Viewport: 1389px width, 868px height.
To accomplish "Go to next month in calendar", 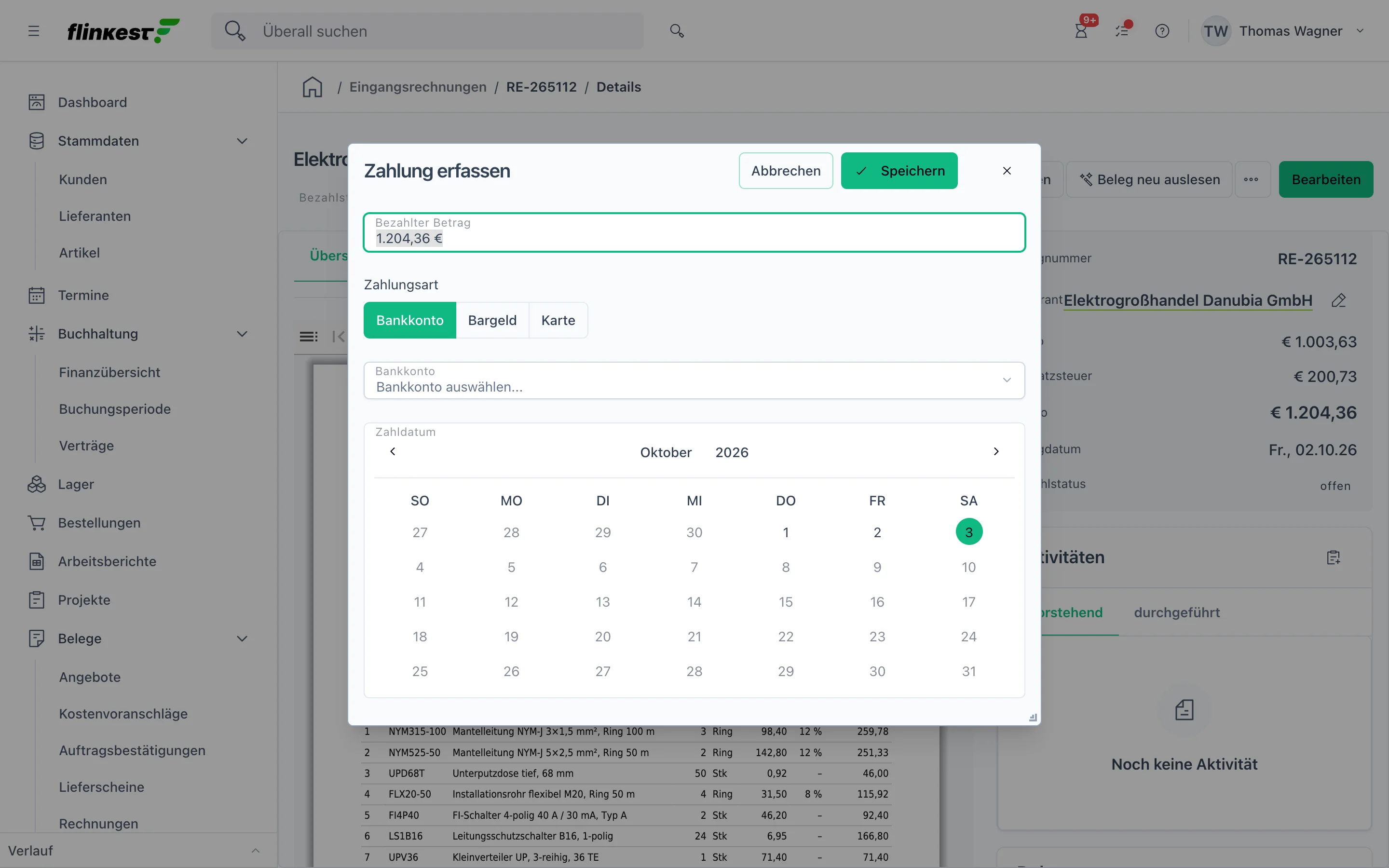I will pyautogui.click(x=996, y=452).
